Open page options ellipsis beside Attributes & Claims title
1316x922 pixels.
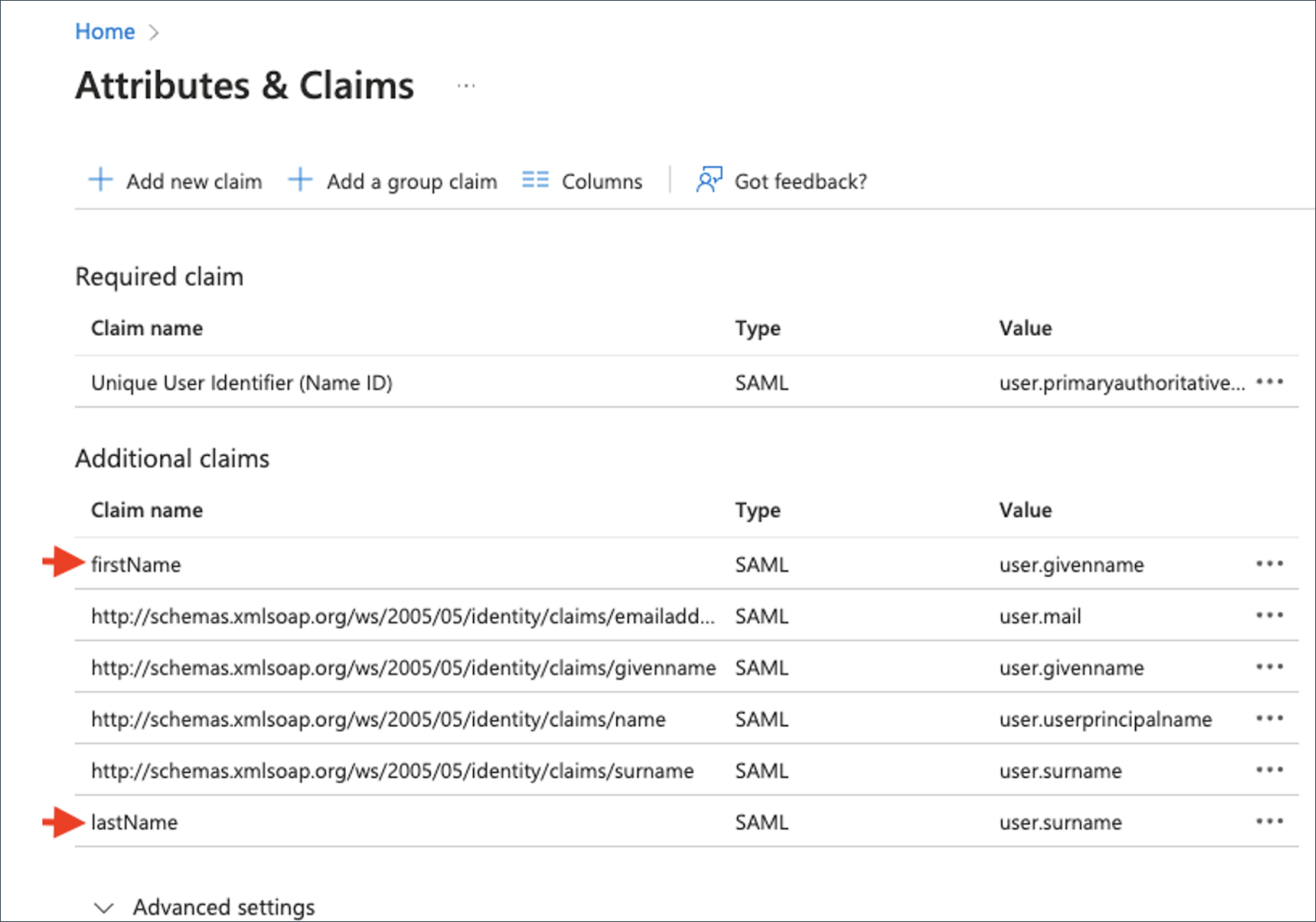click(x=466, y=86)
